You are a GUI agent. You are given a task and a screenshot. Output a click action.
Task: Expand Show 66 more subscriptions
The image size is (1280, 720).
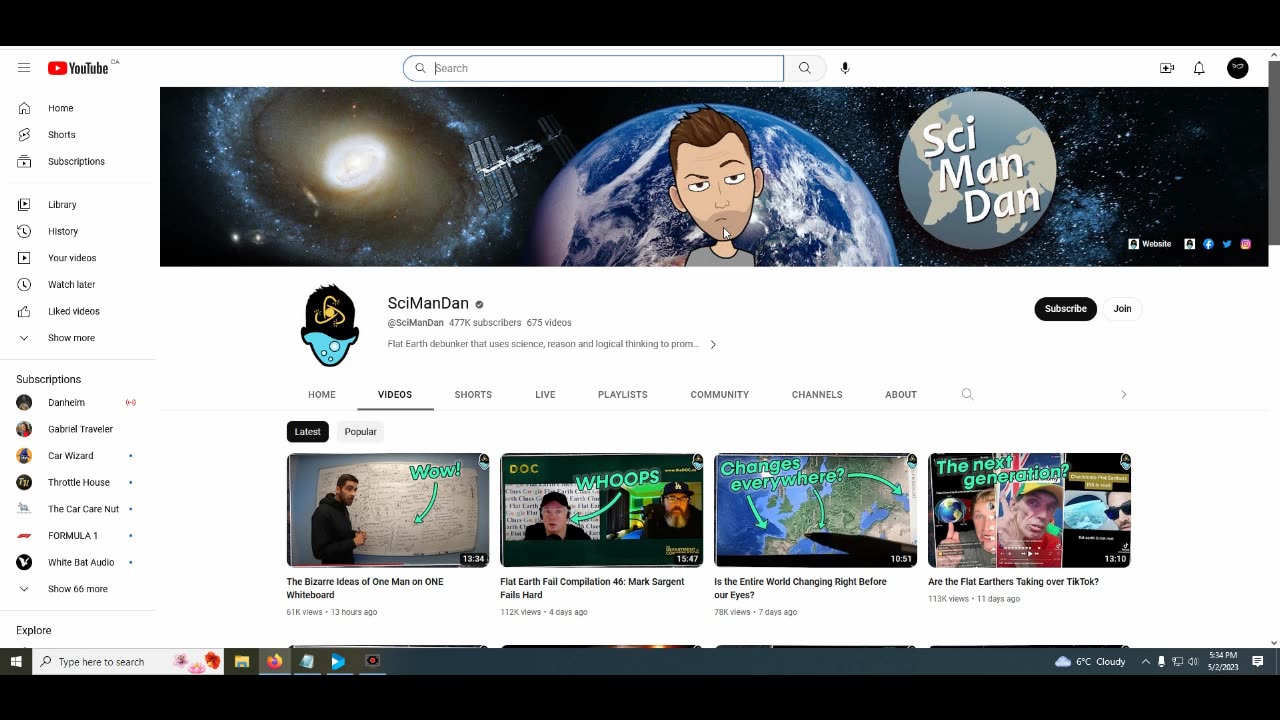[x=80, y=589]
